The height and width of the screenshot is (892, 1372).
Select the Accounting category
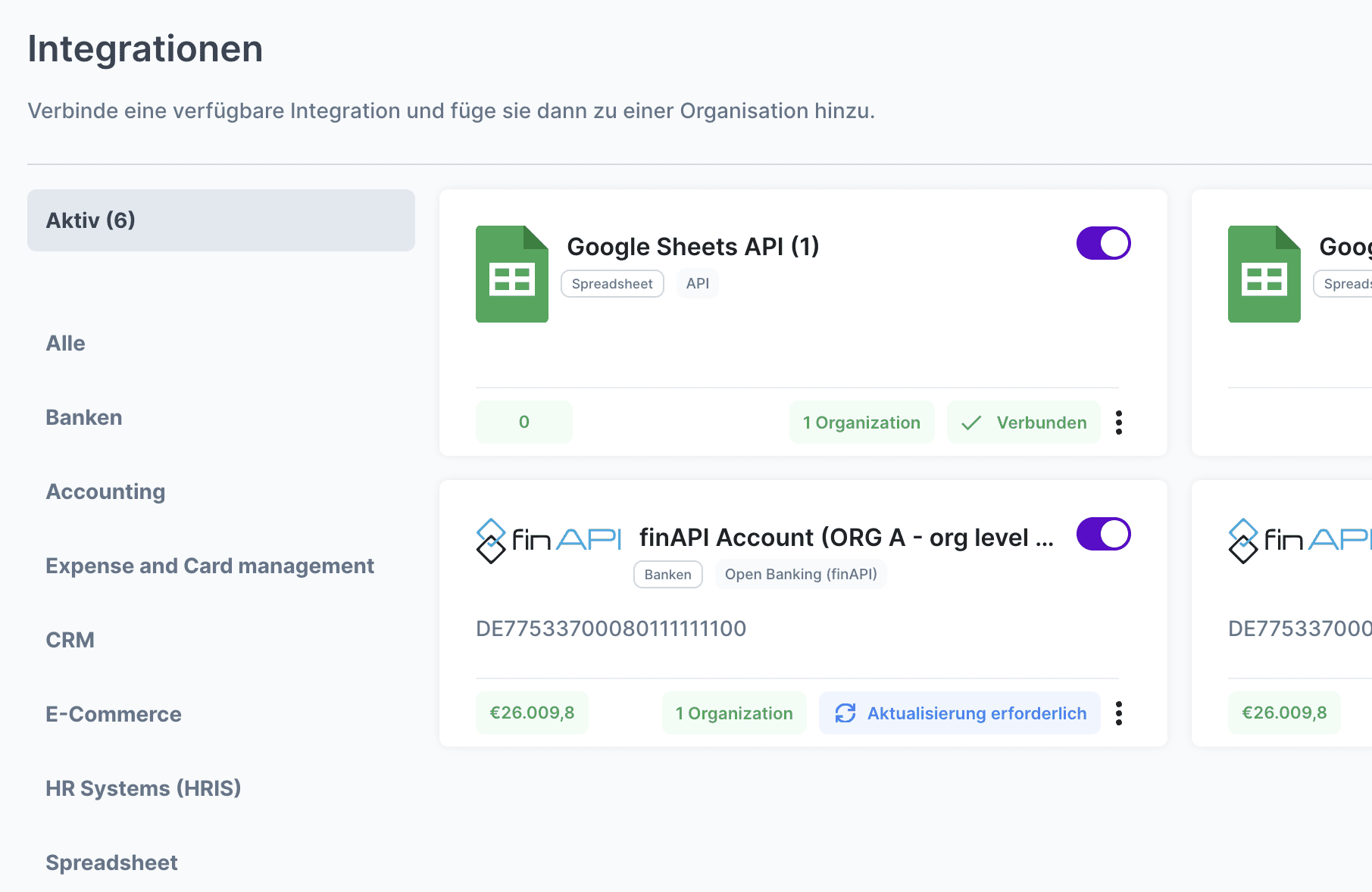(105, 491)
